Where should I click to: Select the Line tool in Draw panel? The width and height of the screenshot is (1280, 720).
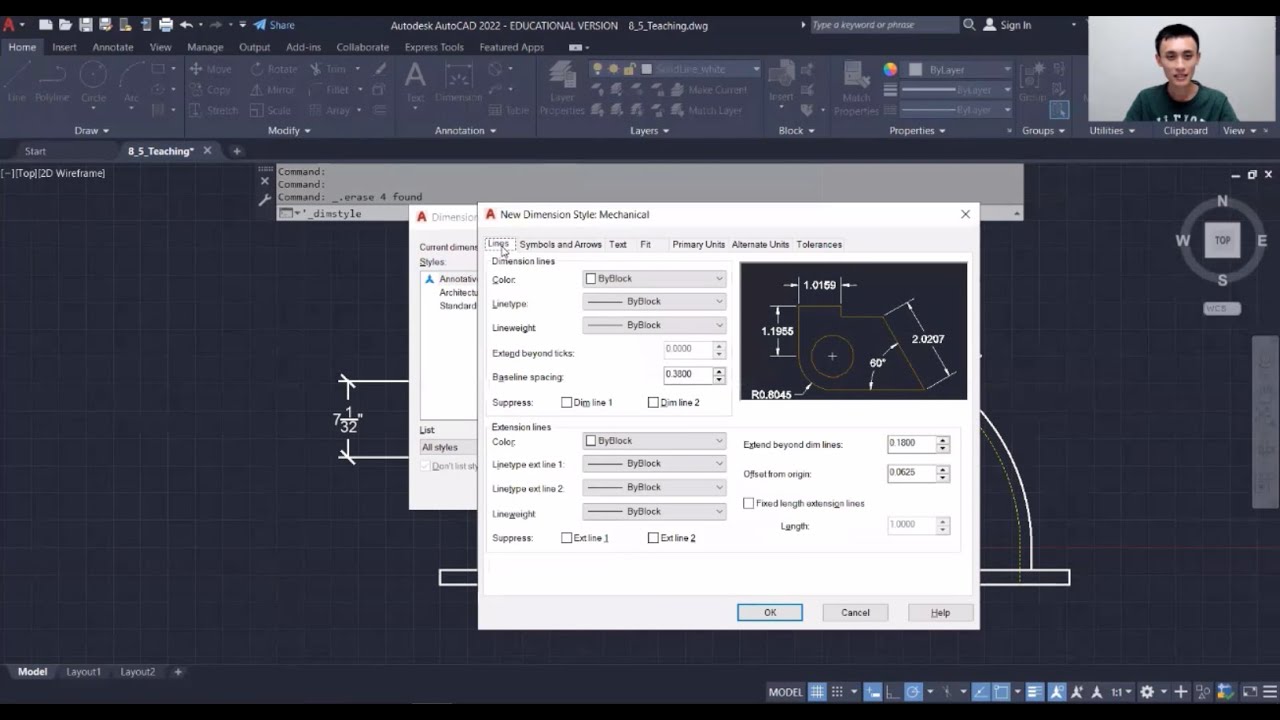click(17, 82)
